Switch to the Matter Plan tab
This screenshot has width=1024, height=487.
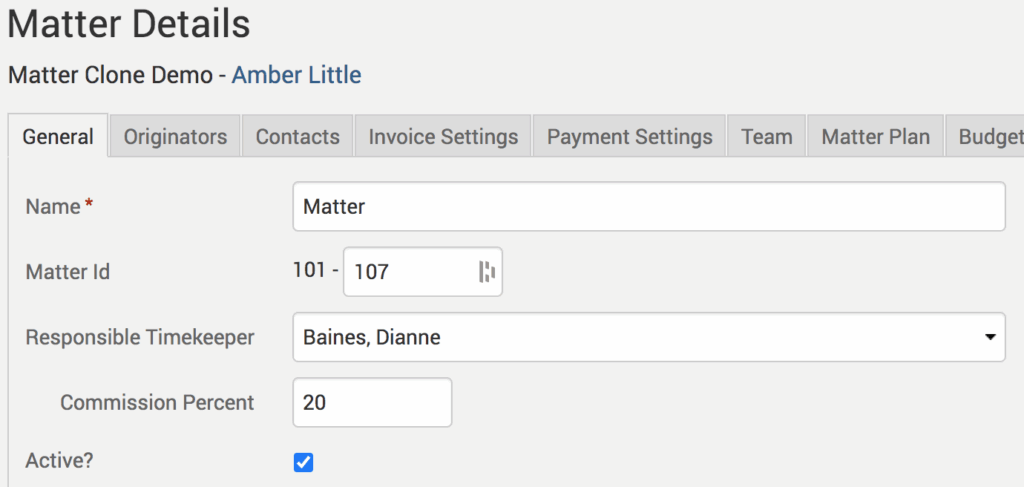tap(876, 137)
